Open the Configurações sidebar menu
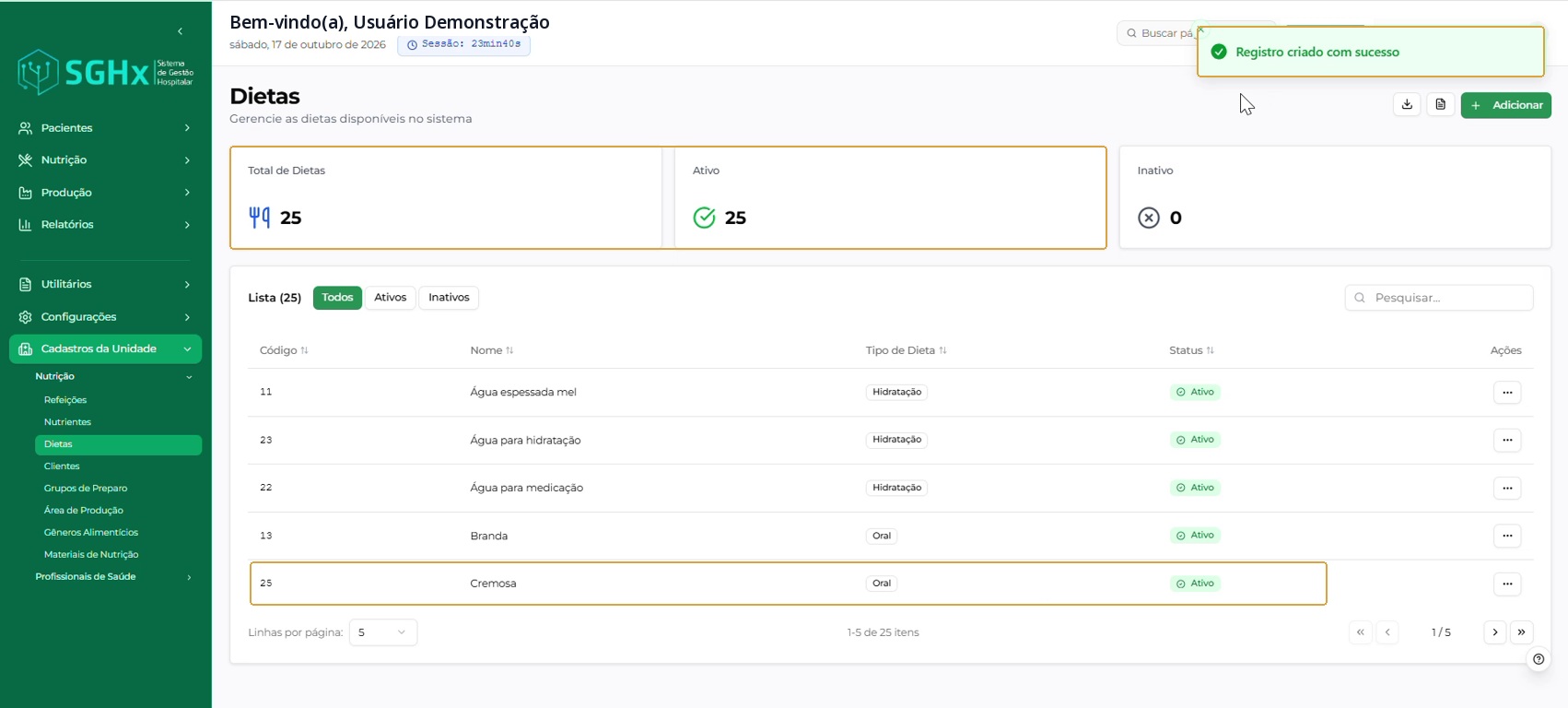Viewport: 1568px width, 708px height. click(105, 317)
